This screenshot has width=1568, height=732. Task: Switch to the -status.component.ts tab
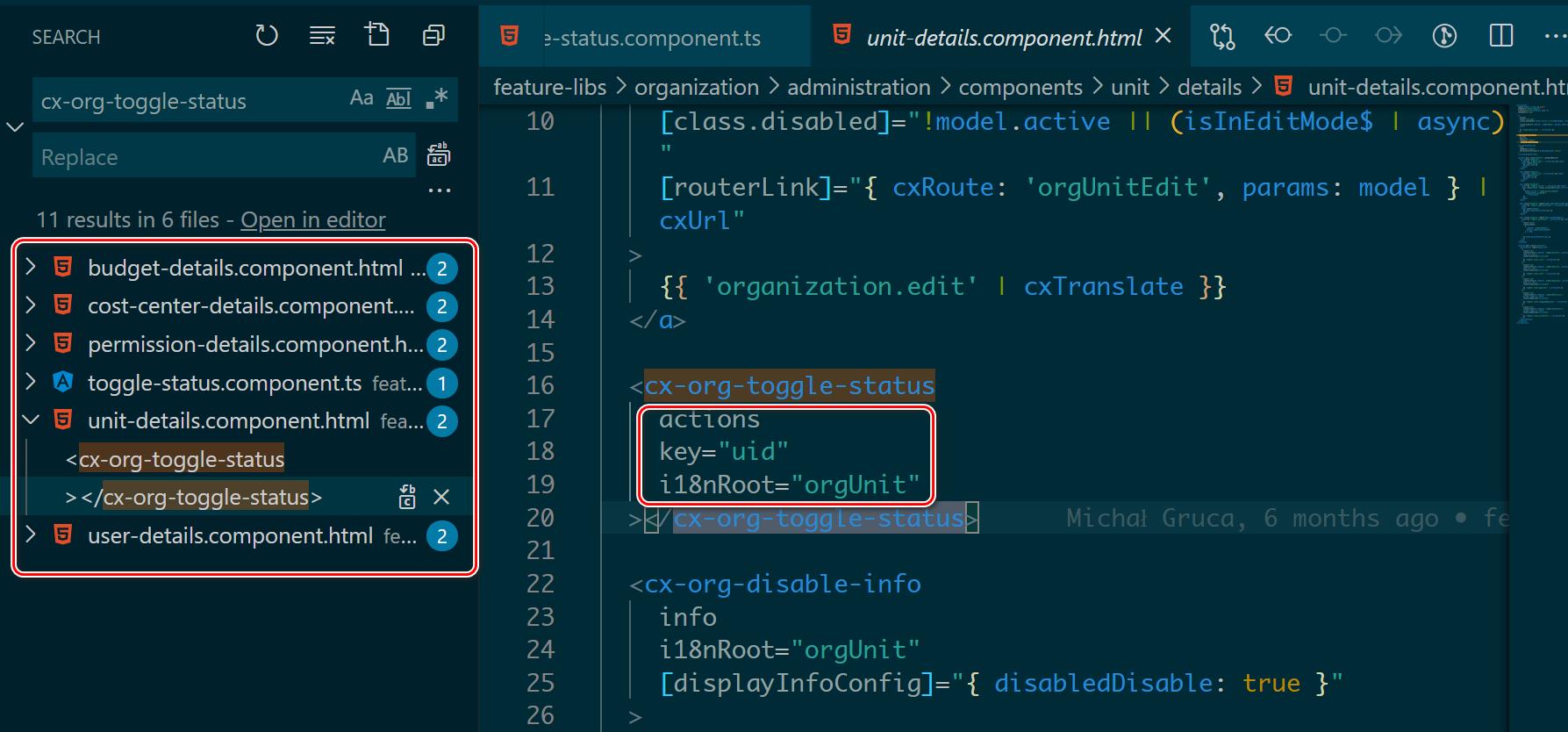click(644, 37)
